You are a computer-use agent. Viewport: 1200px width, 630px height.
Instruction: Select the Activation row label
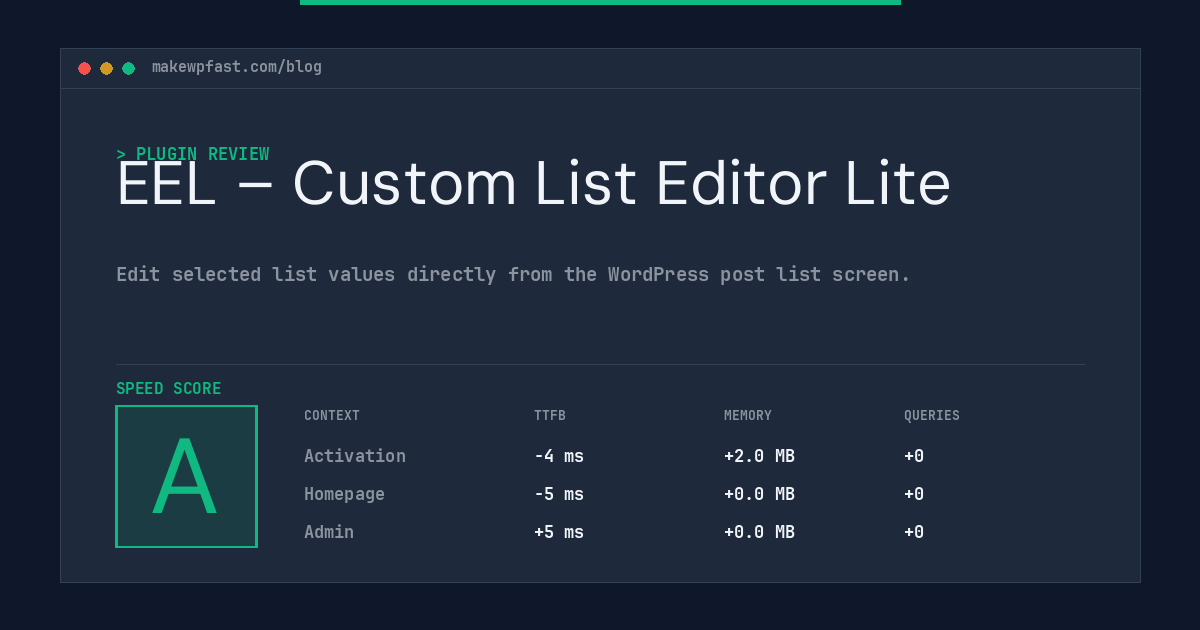pyautogui.click(x=355, y=456)
